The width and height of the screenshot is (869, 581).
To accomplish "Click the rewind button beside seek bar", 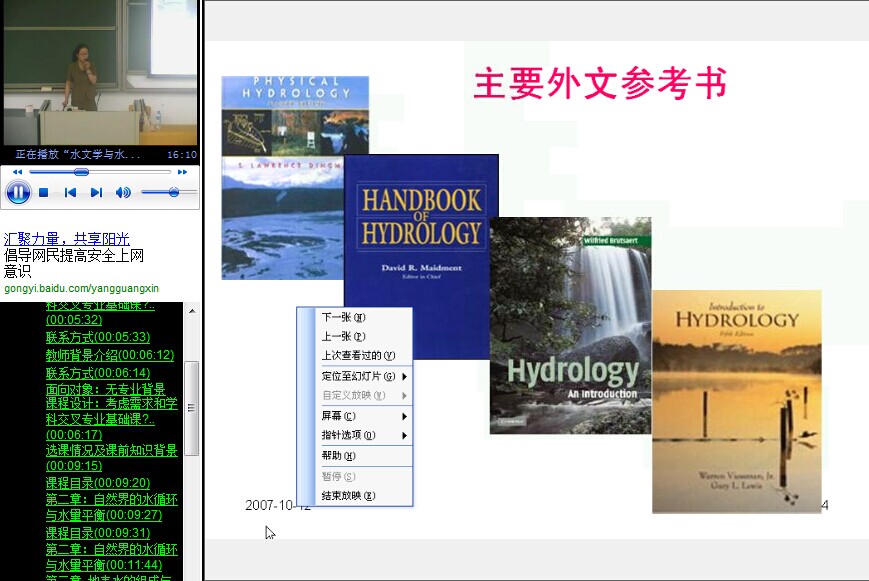I will coord(17,172).
